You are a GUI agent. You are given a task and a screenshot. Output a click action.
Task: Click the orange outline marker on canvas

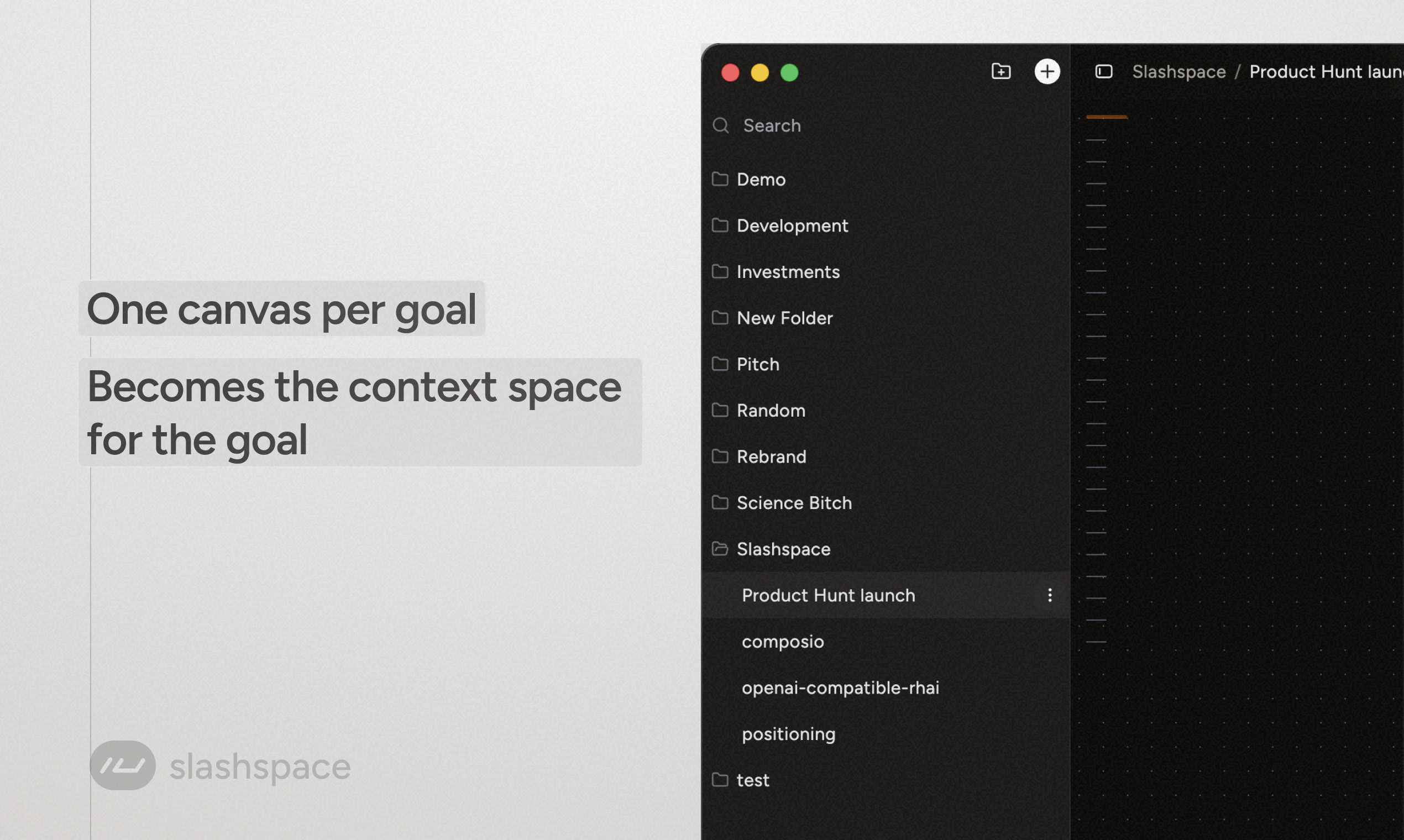click(x=1106, y=117)
